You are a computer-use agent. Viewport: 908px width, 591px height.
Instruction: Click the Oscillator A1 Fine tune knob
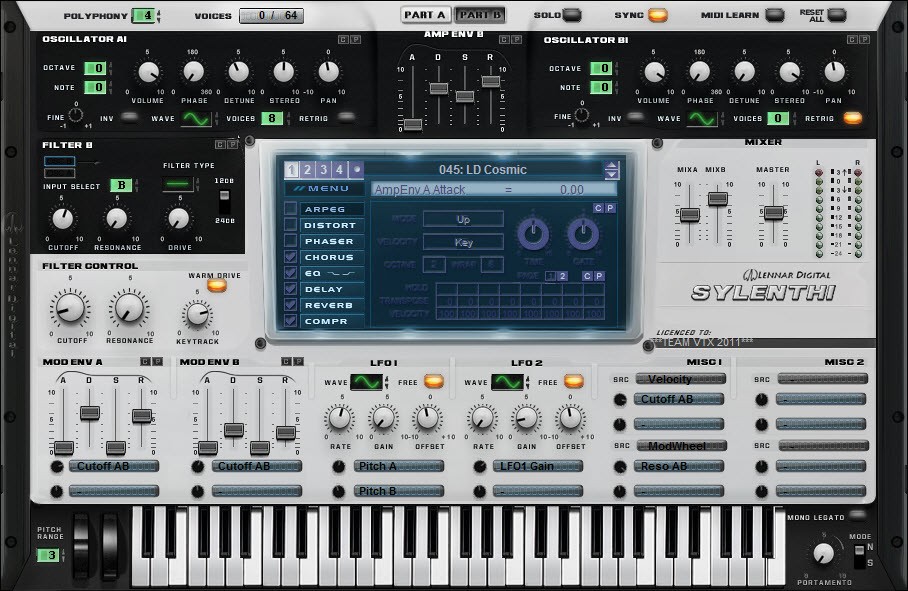pyautogui.click(x=75, y=114)
